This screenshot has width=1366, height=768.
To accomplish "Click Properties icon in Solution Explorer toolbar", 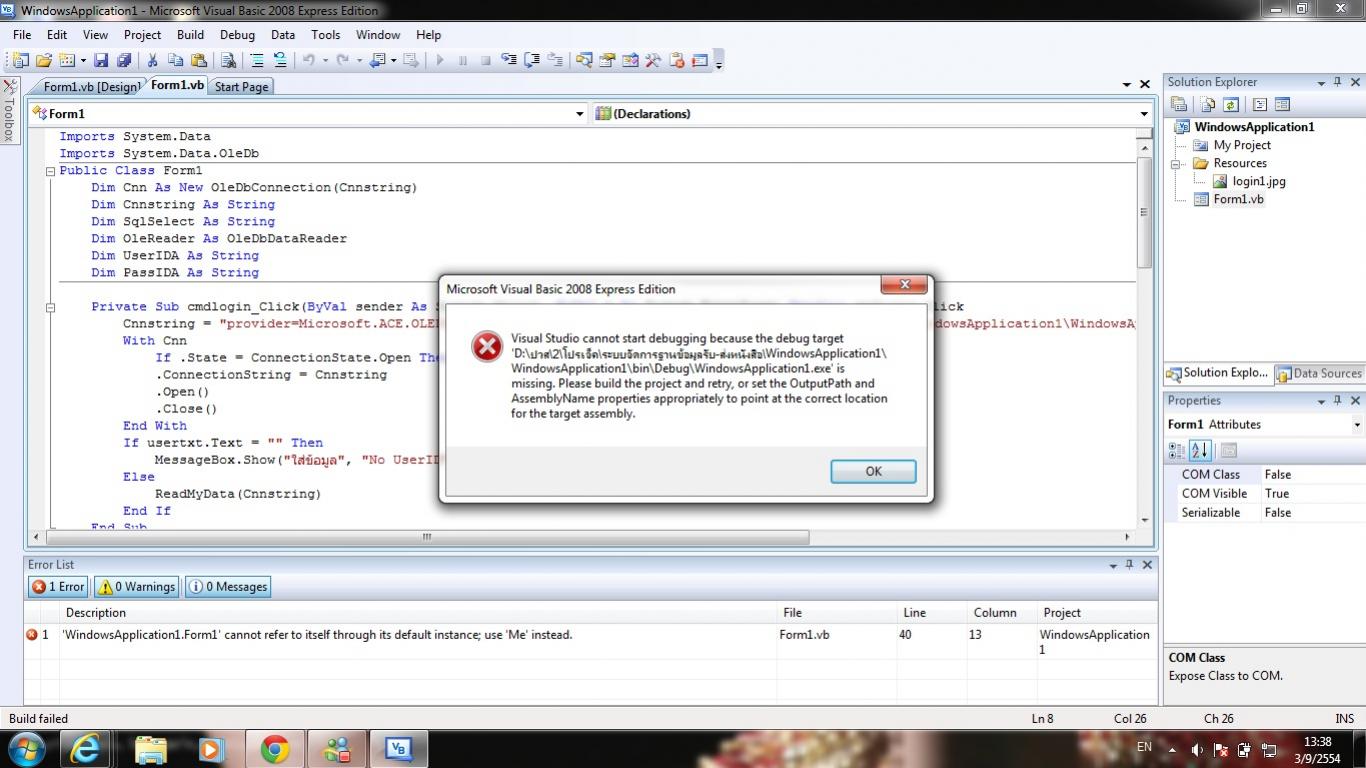I will [1179, 104].
